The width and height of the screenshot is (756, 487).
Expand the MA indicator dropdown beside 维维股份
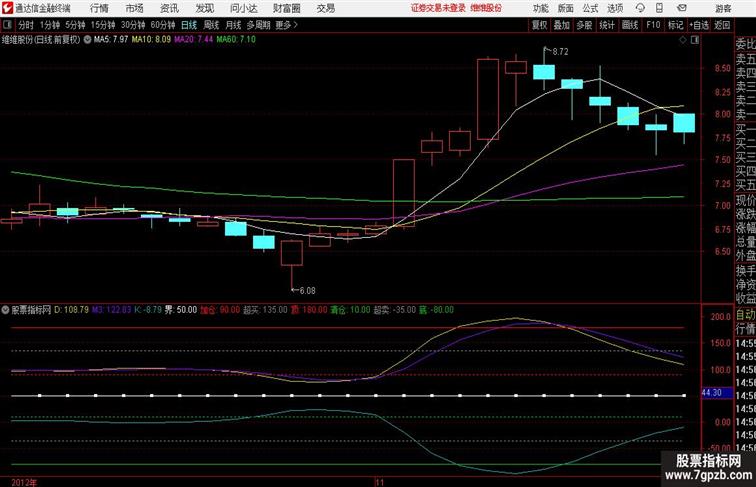(x=87, y=40)
